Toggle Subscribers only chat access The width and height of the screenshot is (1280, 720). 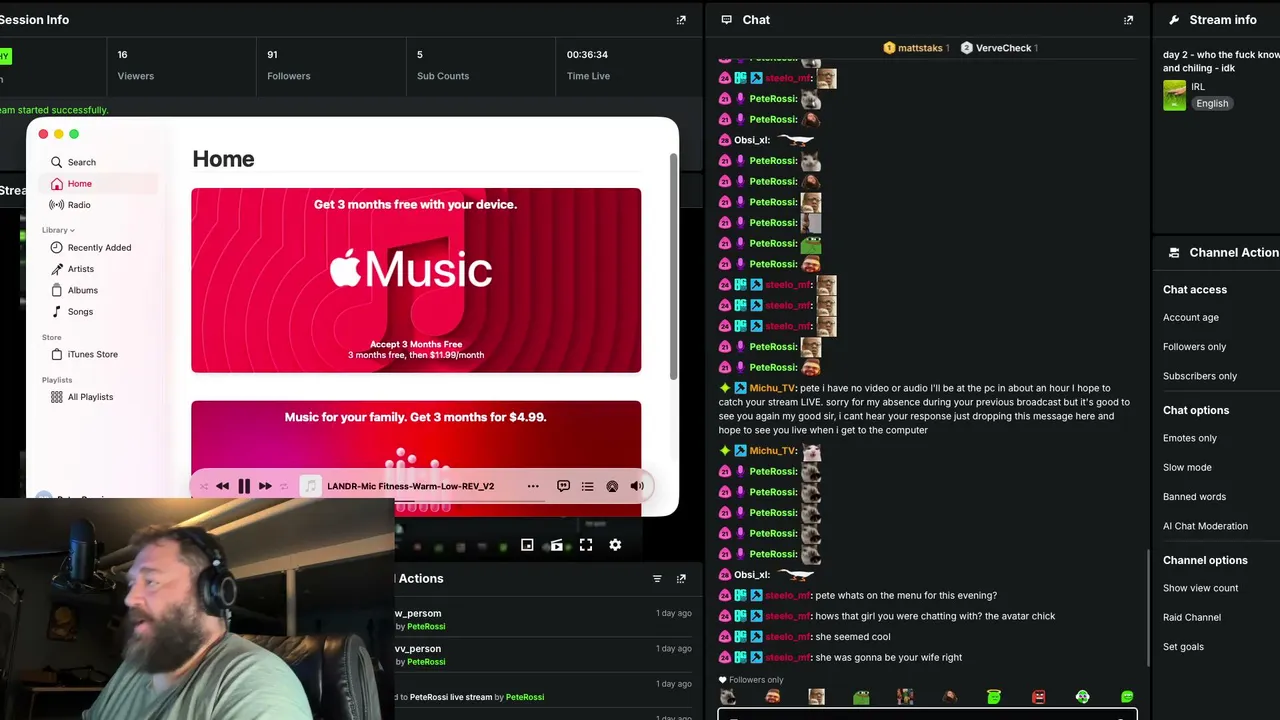click(x=1200, y=376)
